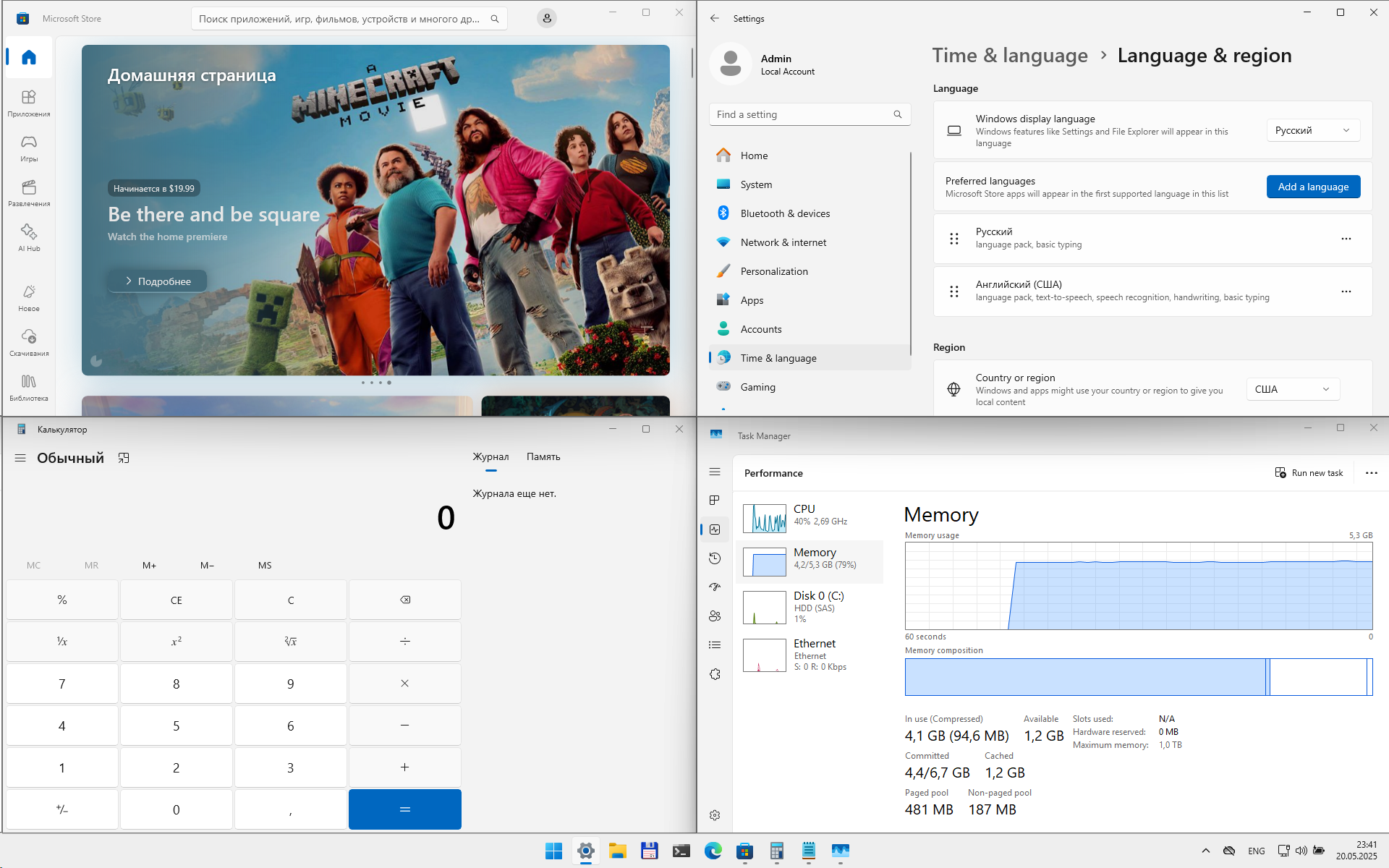Open Bluetooth & devices in Settings
This screenshot has width=1389, height=868.
(810, 213)
